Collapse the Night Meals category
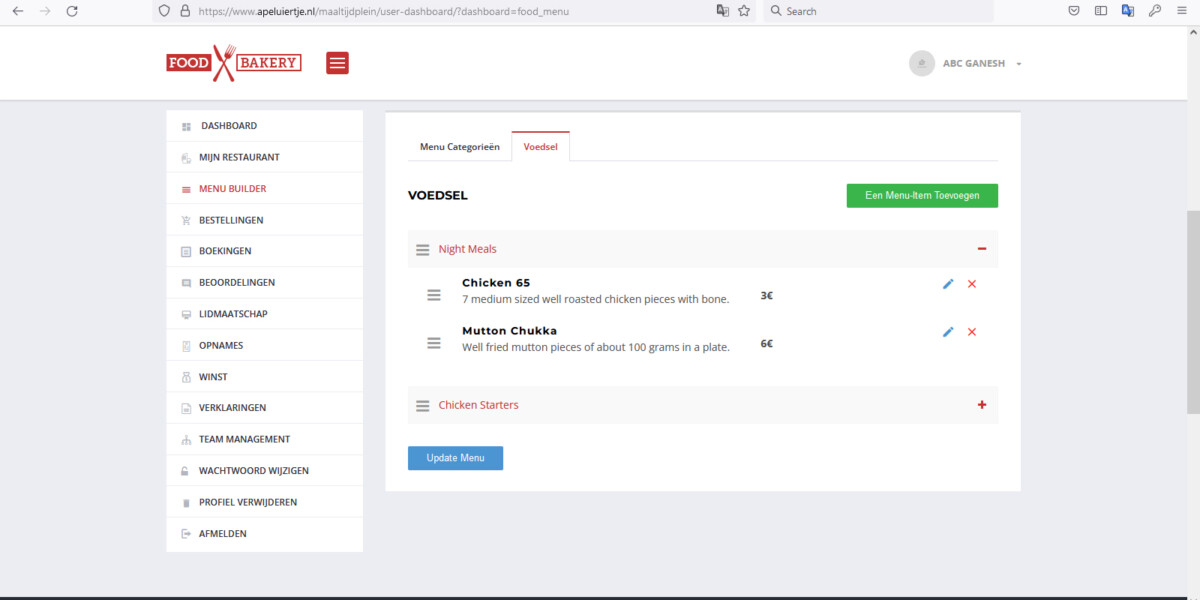 coord(981,249)
